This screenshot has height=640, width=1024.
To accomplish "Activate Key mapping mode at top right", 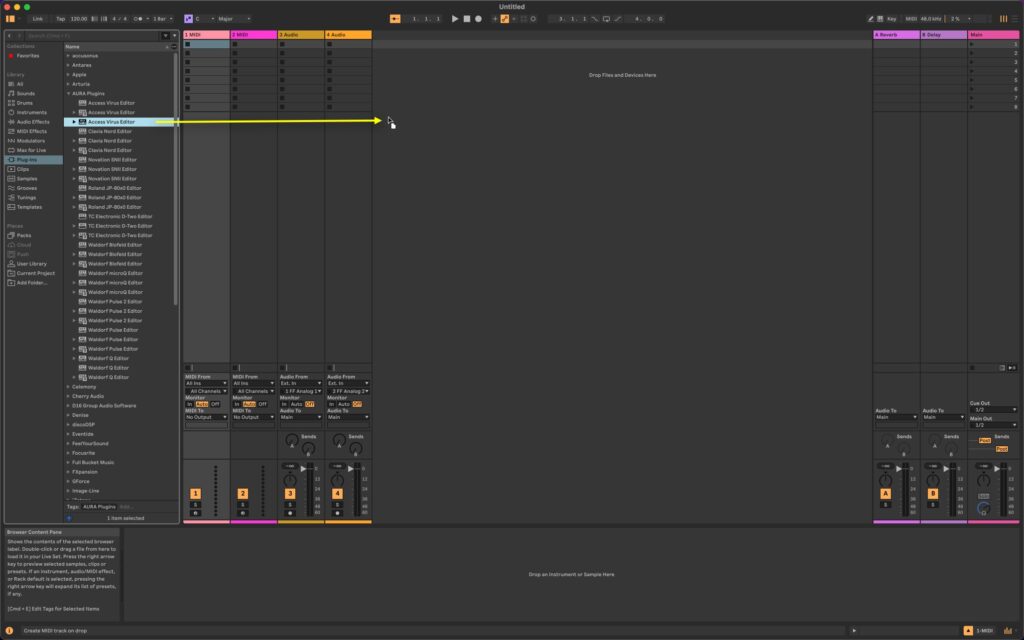I will pos(894,18).
